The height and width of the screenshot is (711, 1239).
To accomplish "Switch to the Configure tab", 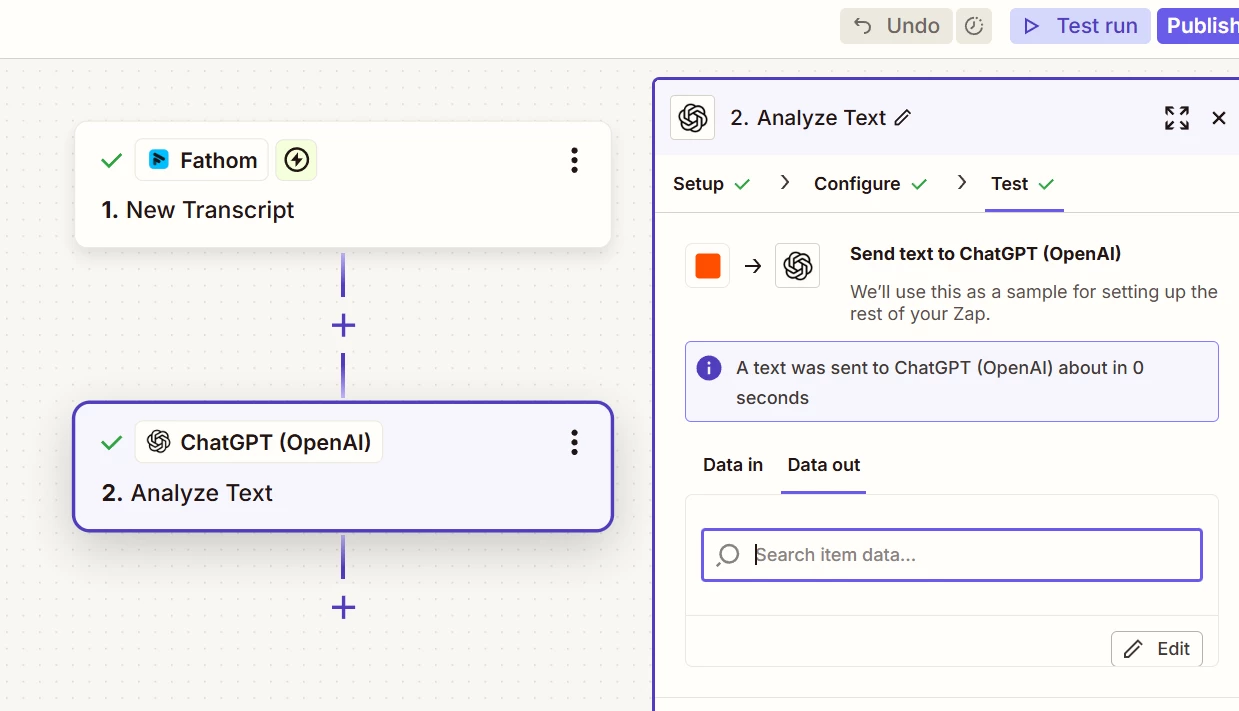I will 871,184.
